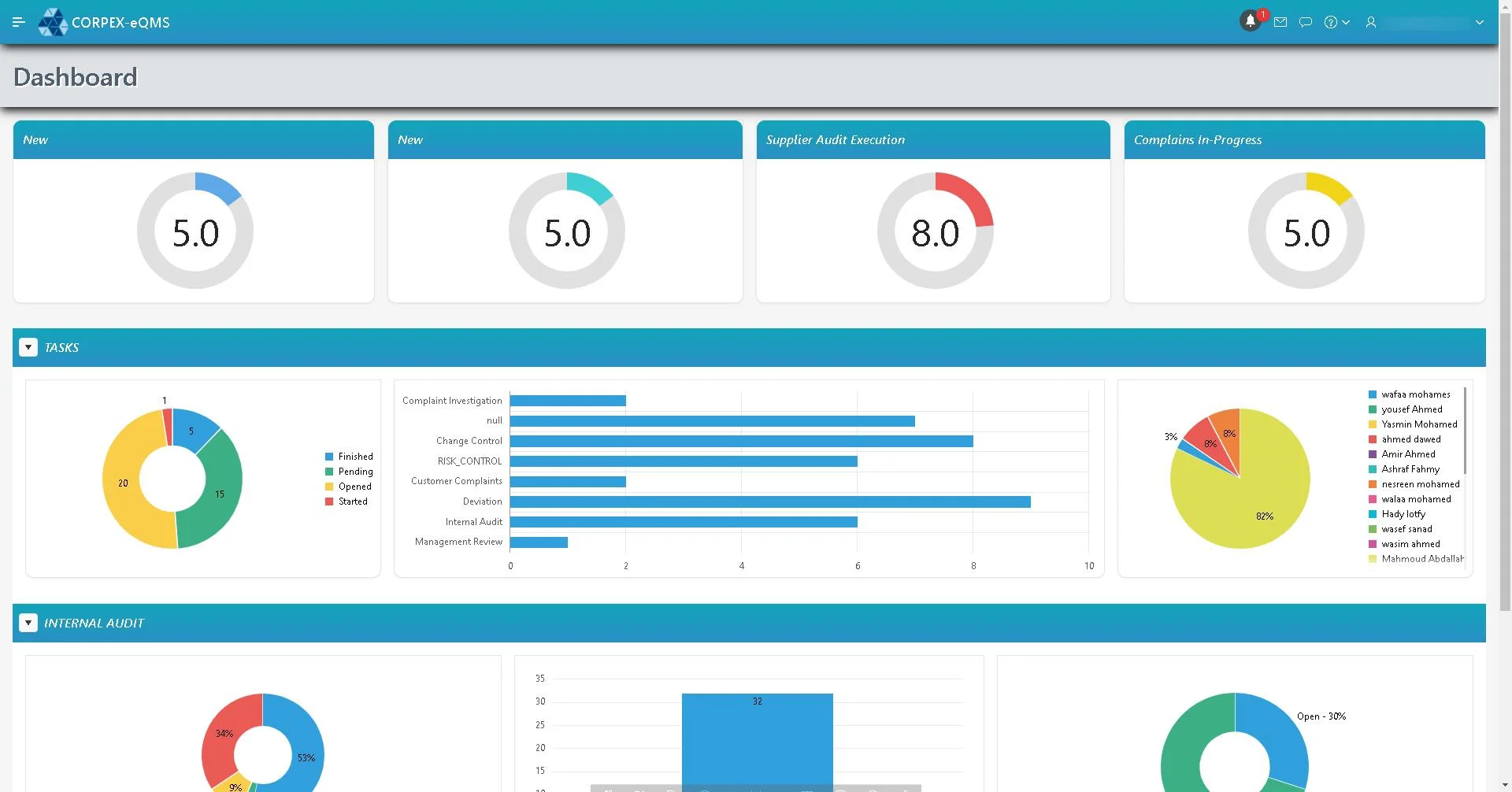
Task: Click the Dashboard page title
Action: tap(75, 76)
